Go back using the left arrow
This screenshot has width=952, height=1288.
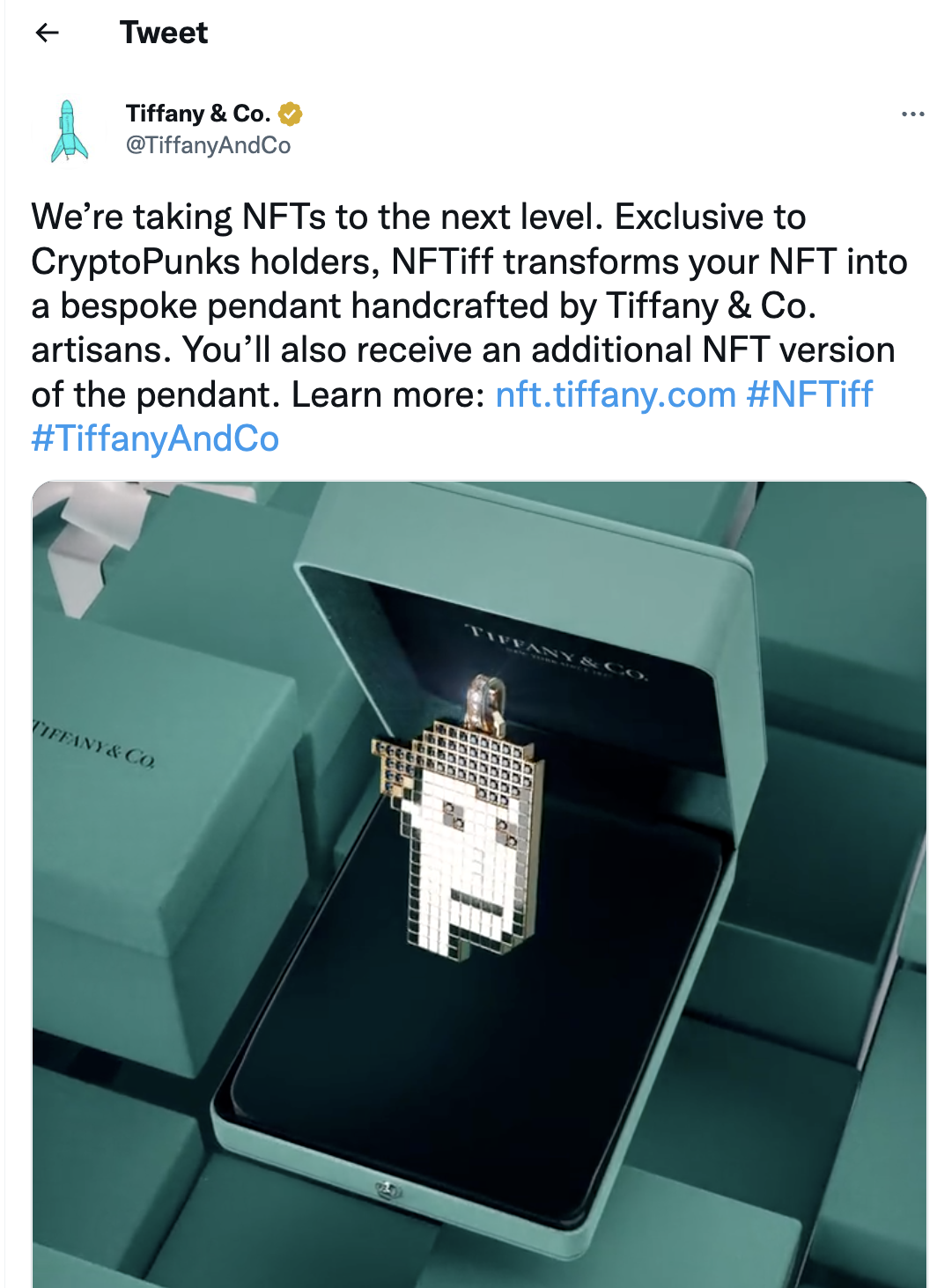coord(47,33)
